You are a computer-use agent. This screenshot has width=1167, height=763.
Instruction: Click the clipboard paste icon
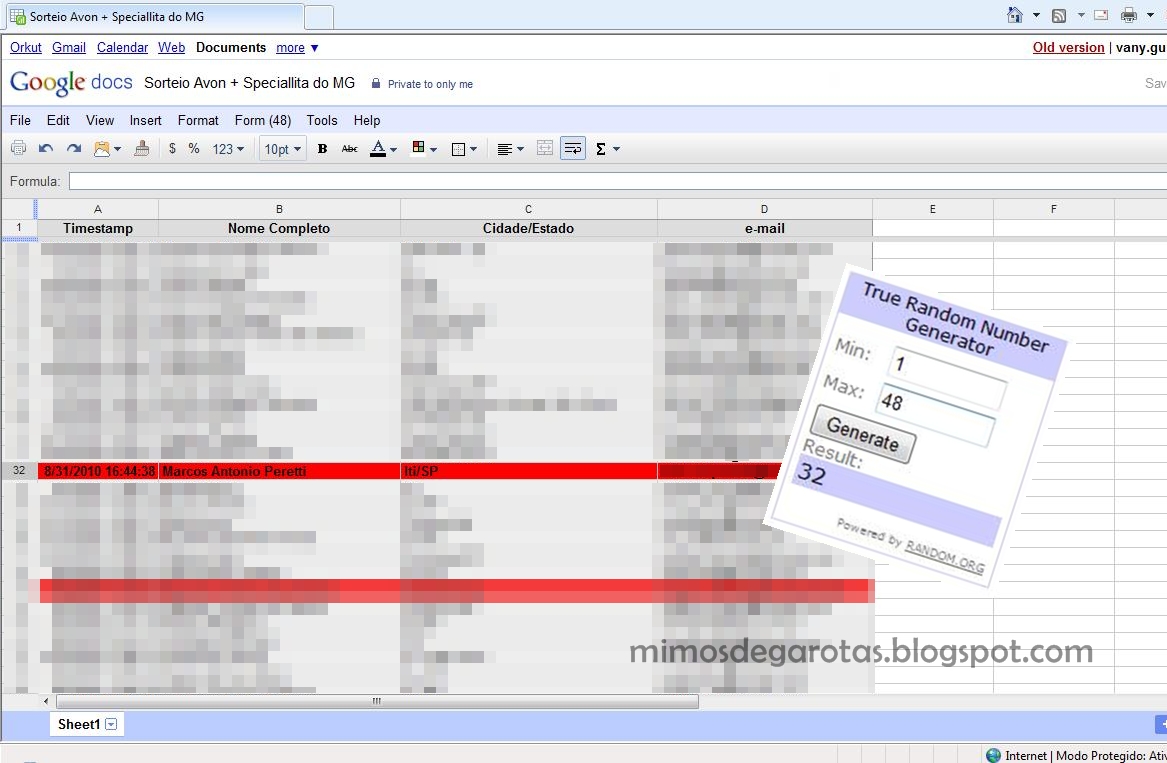[x=102, y=149]
